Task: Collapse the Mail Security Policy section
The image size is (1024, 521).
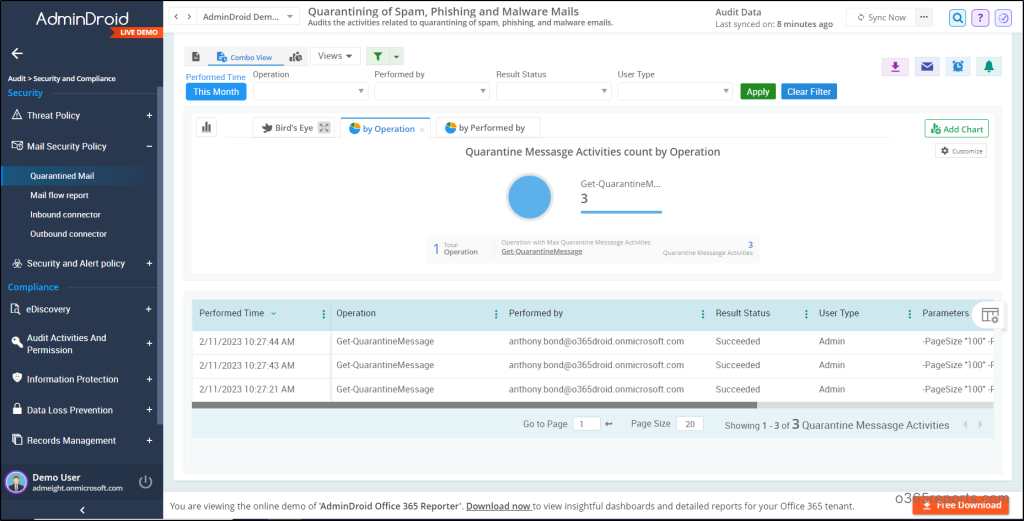Action: click(x=149, y=146)
